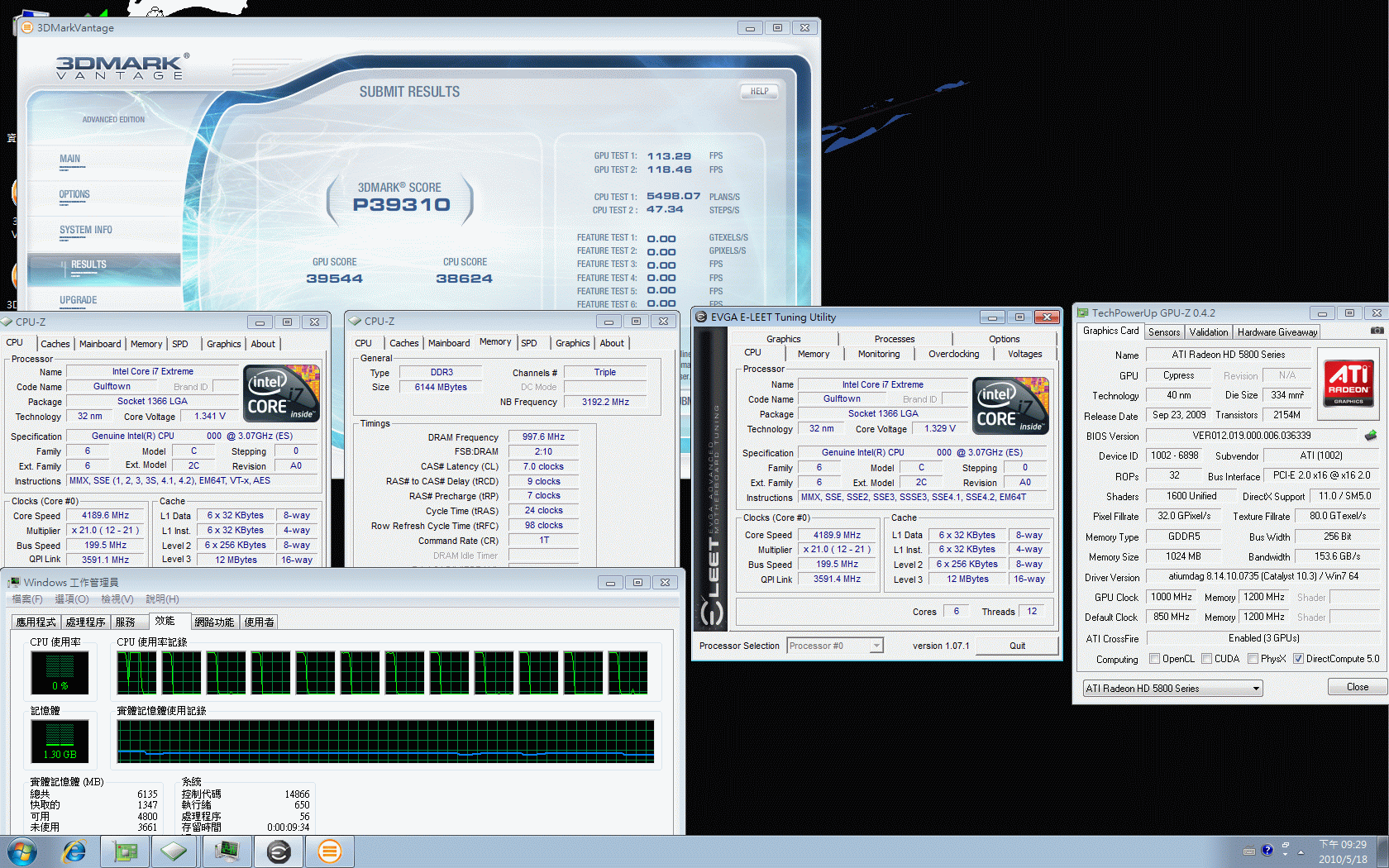The height and width of the screenshot is (868, 1389).
Task: Open Validation tab in GPU-Z
Action: point(1209,332)
